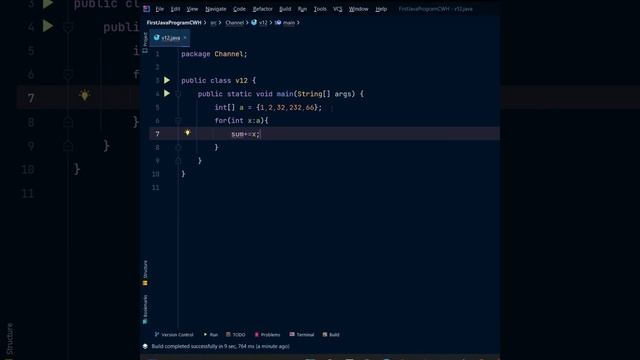Open the VCS menu
The width and height of the screenshot is (640, 360).
pos(338,9)
